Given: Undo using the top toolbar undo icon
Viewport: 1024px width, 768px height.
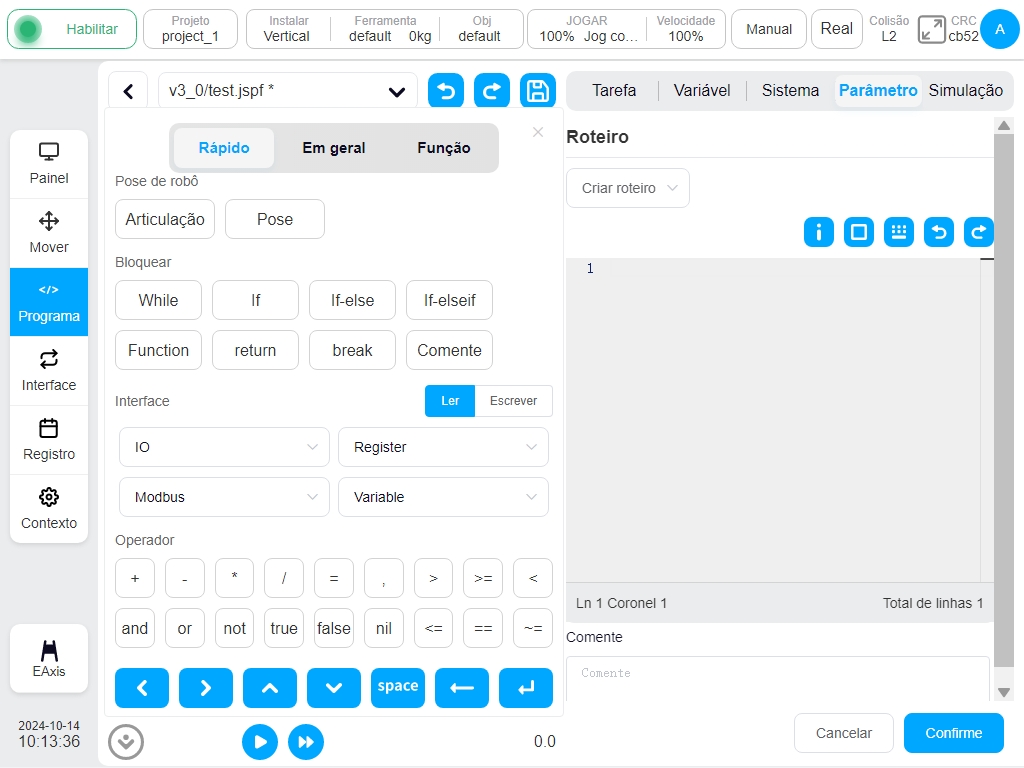Looking at the screenshot, I should (x=446, y=91).
